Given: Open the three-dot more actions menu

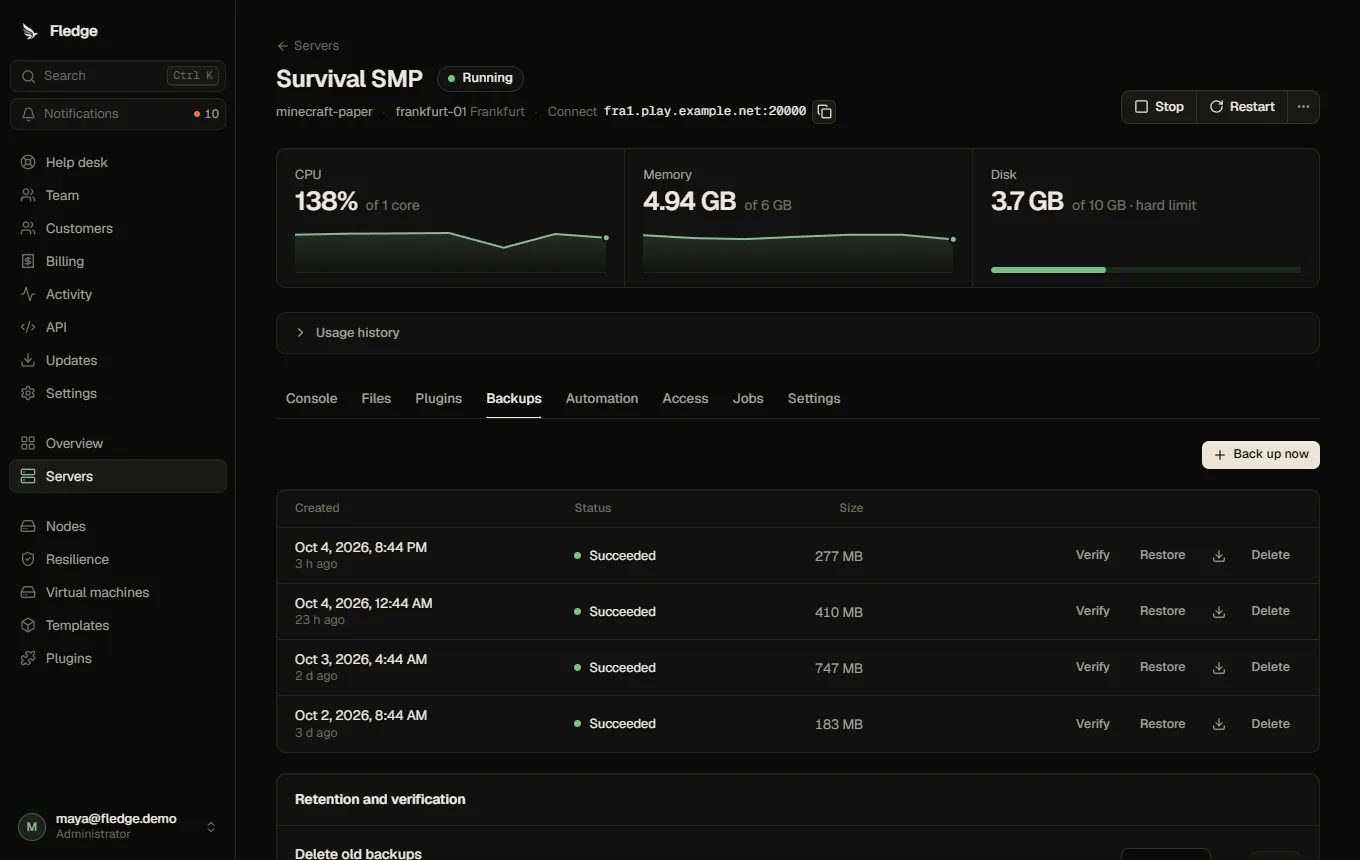Looking at the screenshot, I should coord(1303,107).
